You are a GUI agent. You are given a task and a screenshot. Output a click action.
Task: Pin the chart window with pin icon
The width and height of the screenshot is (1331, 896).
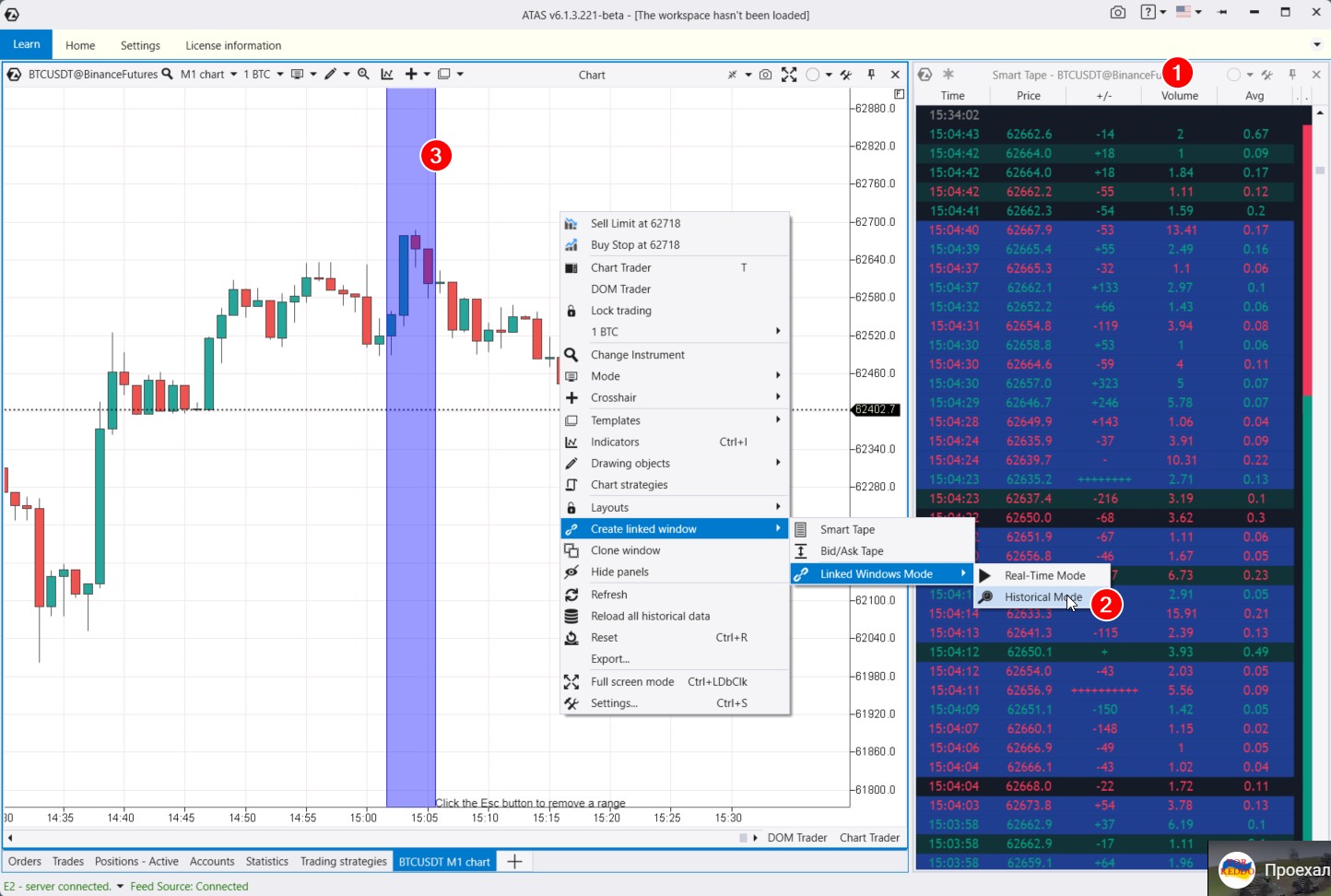point(871,75)
